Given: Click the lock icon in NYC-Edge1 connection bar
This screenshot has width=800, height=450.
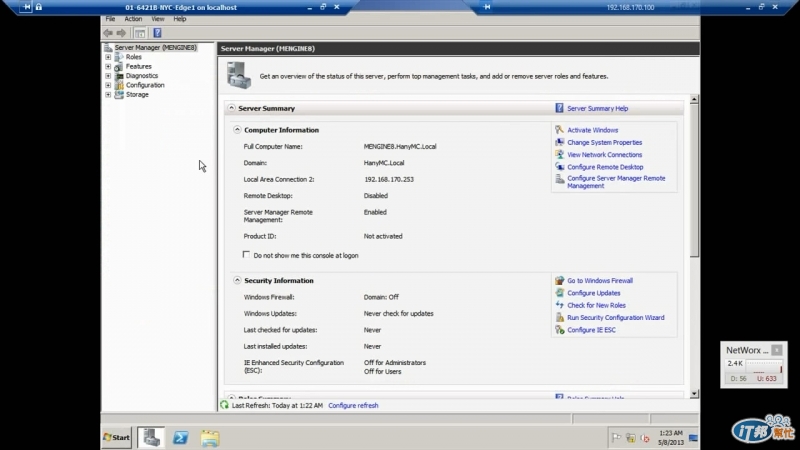Looking at the screenshot, I should coord(39,7).
